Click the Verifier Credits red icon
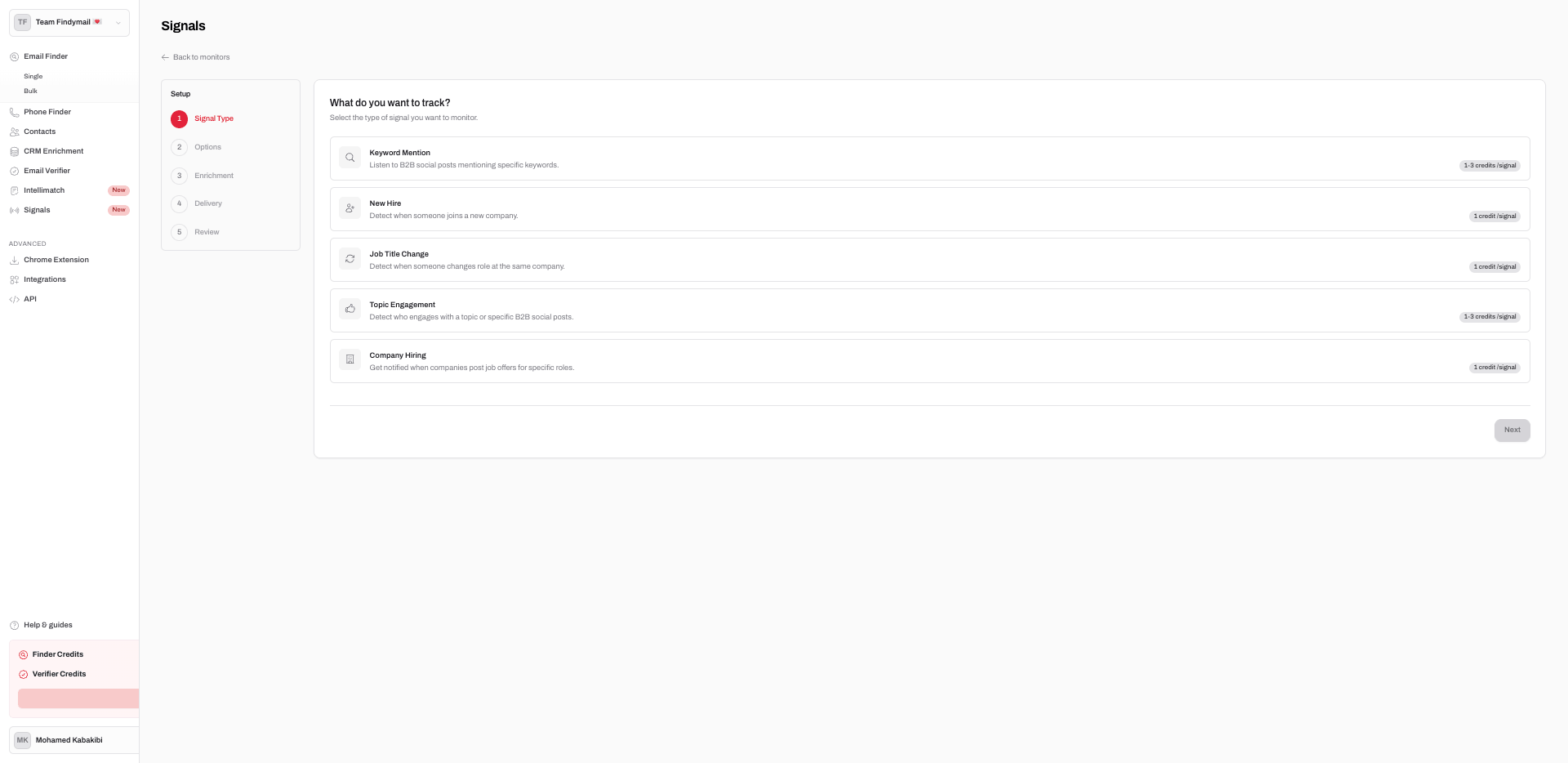 [x=23, y=675]
